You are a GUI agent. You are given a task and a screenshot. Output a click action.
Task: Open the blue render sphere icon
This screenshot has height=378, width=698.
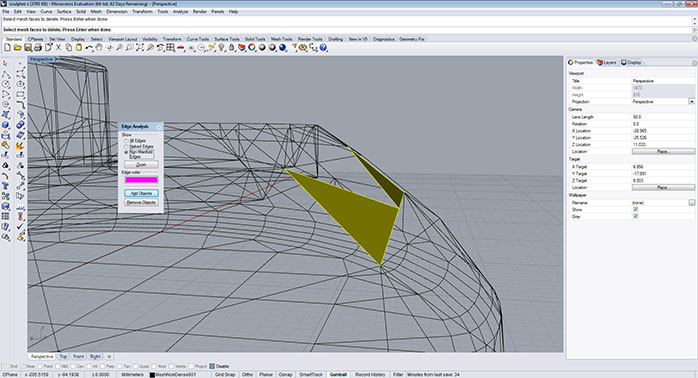(x=282, y=47)
